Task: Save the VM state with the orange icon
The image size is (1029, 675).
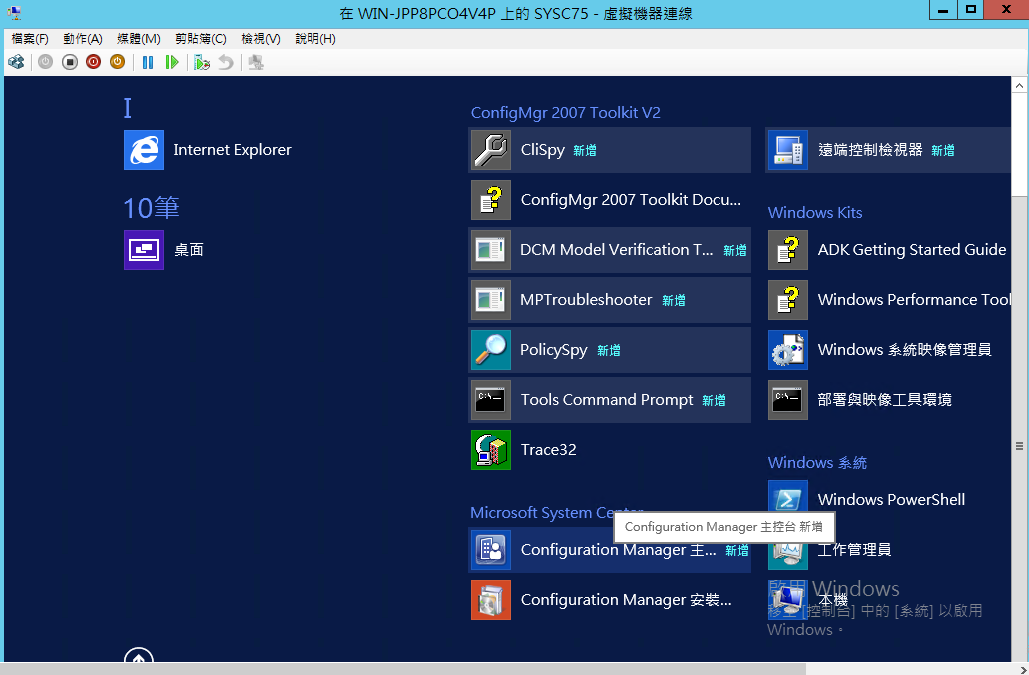Action: click(117, 62)
